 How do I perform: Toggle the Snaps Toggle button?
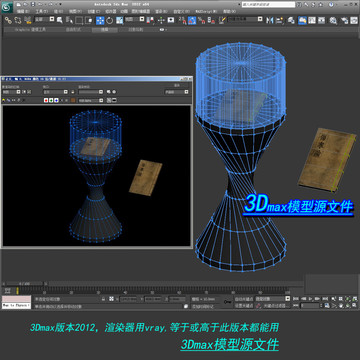182,20
